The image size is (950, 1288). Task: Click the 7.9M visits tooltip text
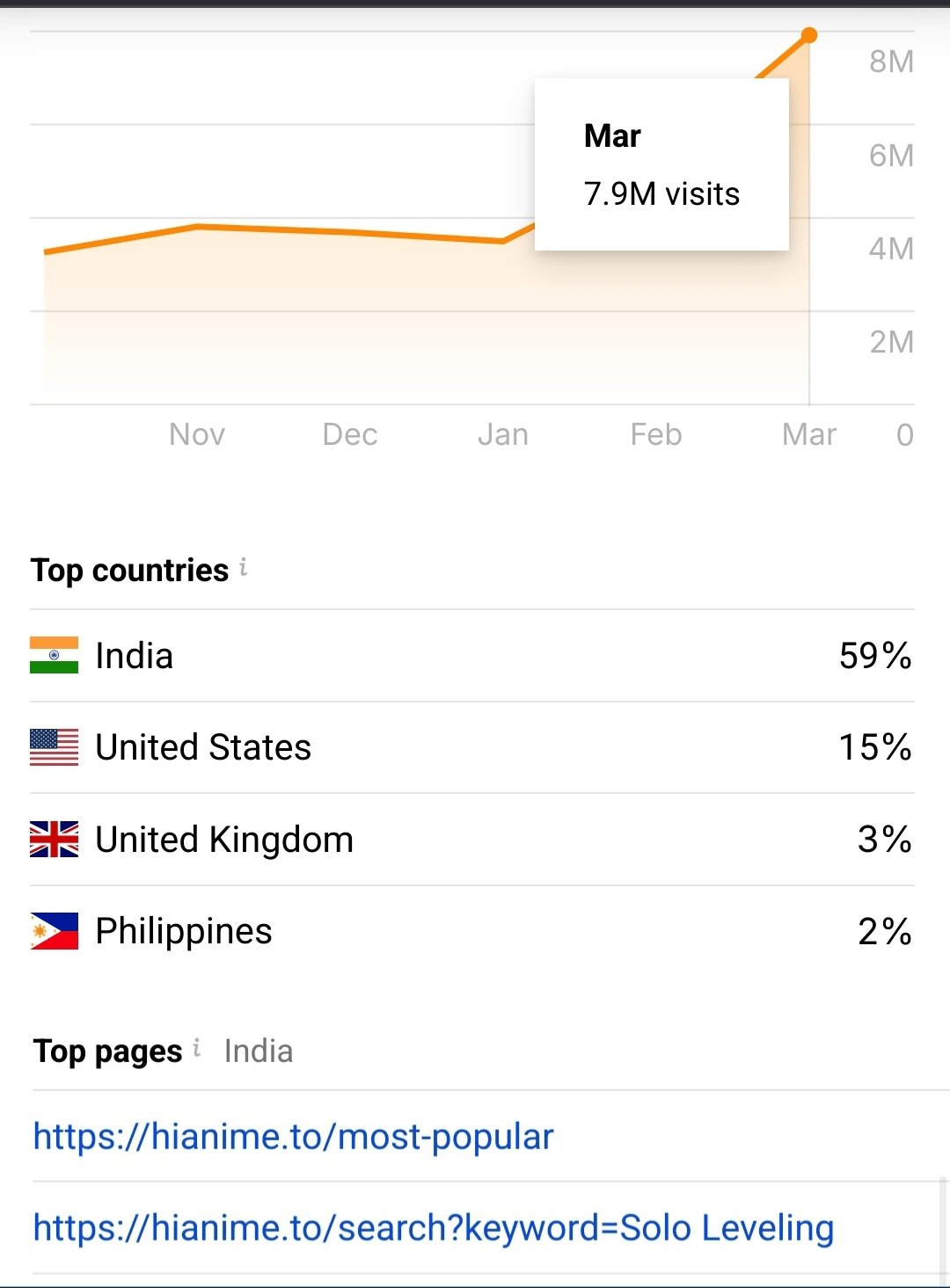click(661, 194)
